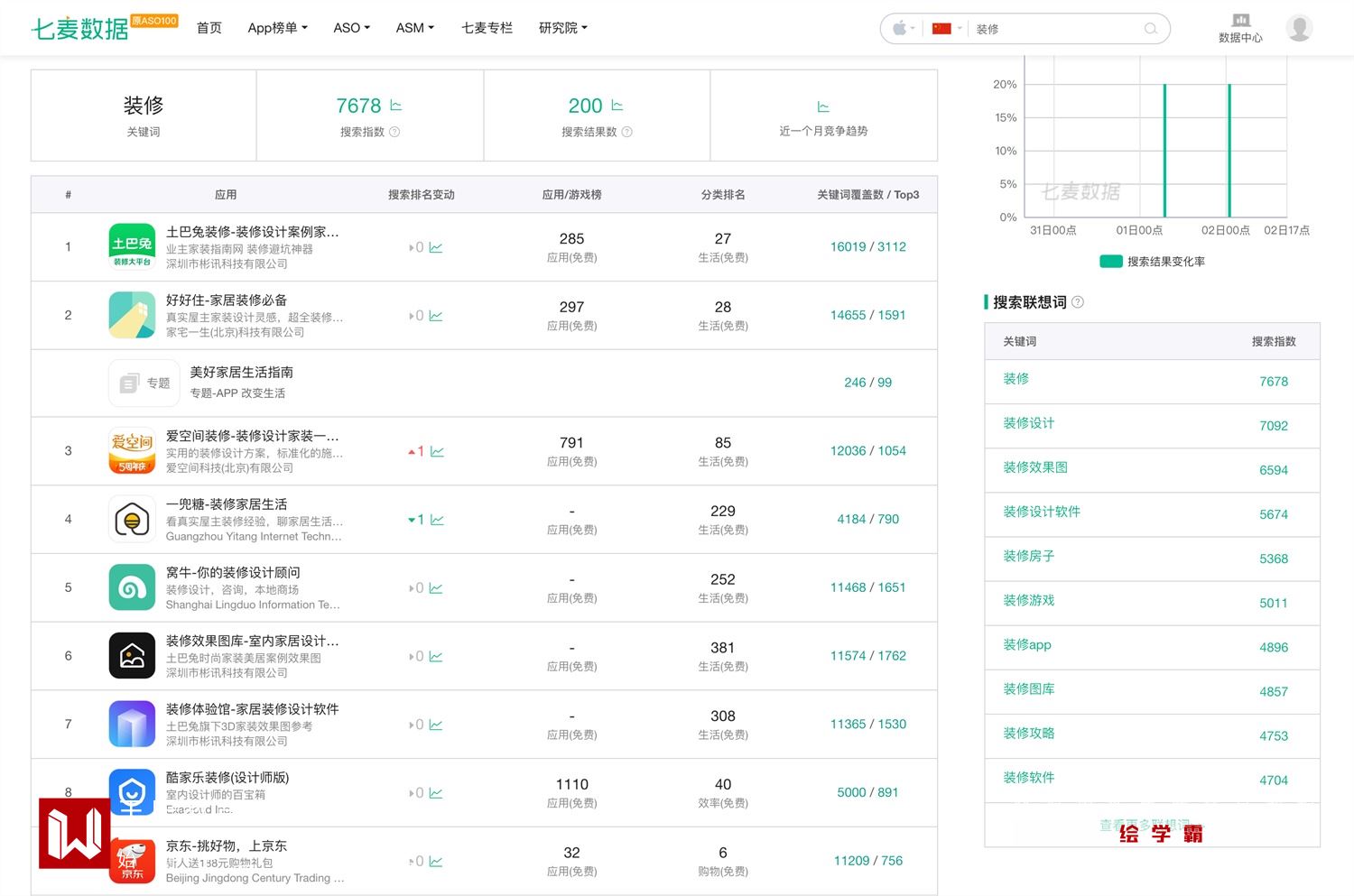The height and width of the screenshot is (896, 1354).
Task: Select the 应用/游戏榜 column header
Action: click(571, 195)
